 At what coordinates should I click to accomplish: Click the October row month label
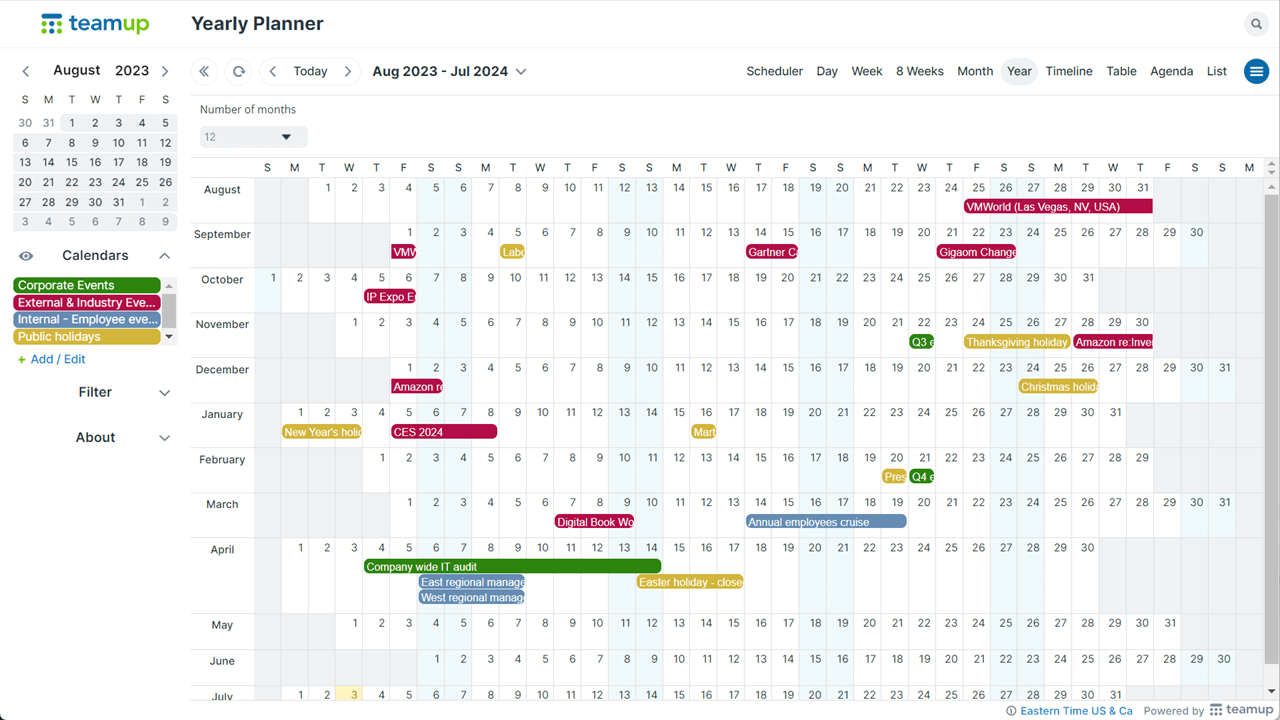(x=222, y=279)
